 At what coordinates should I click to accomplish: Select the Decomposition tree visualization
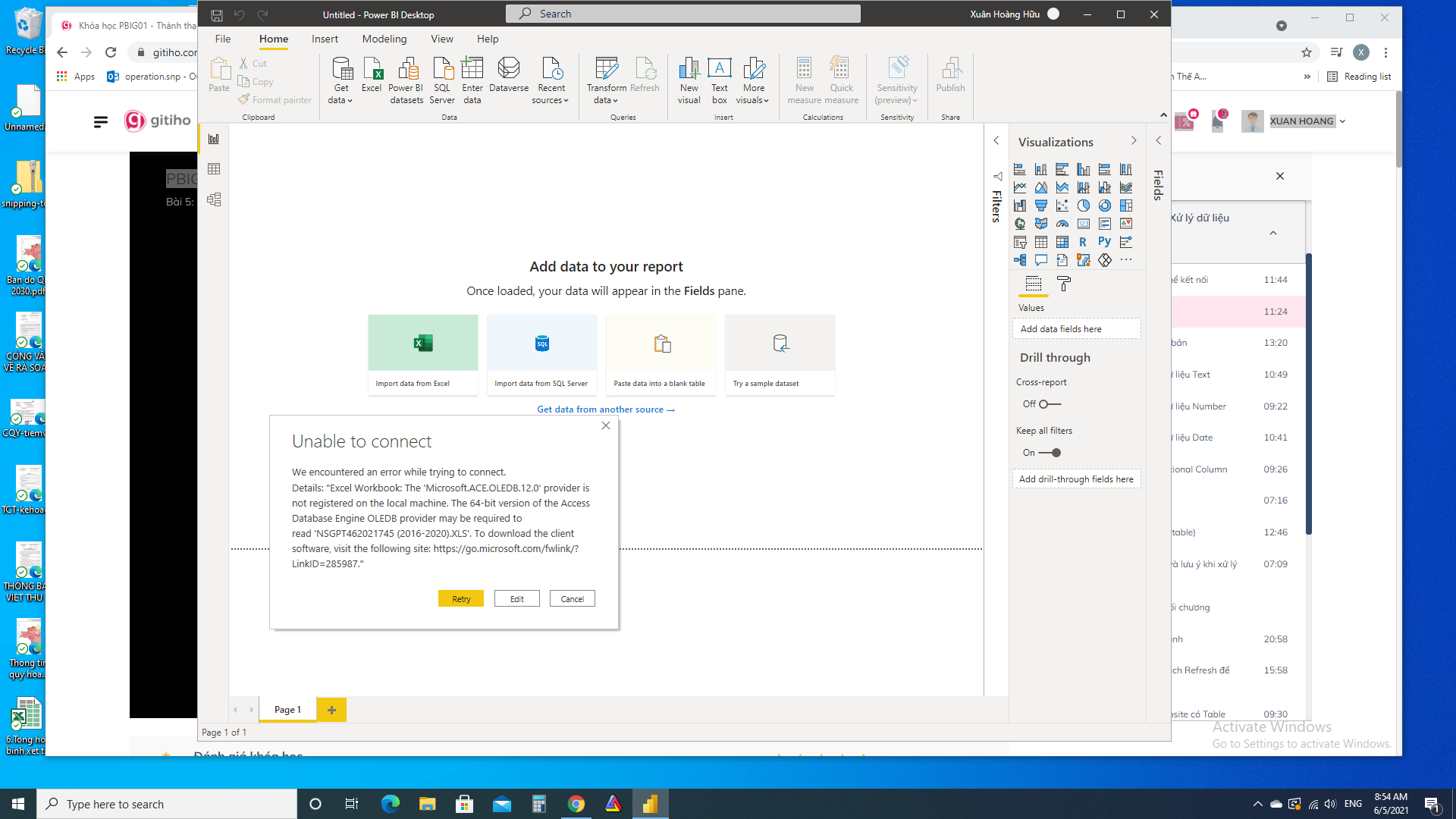point(1020,260)
